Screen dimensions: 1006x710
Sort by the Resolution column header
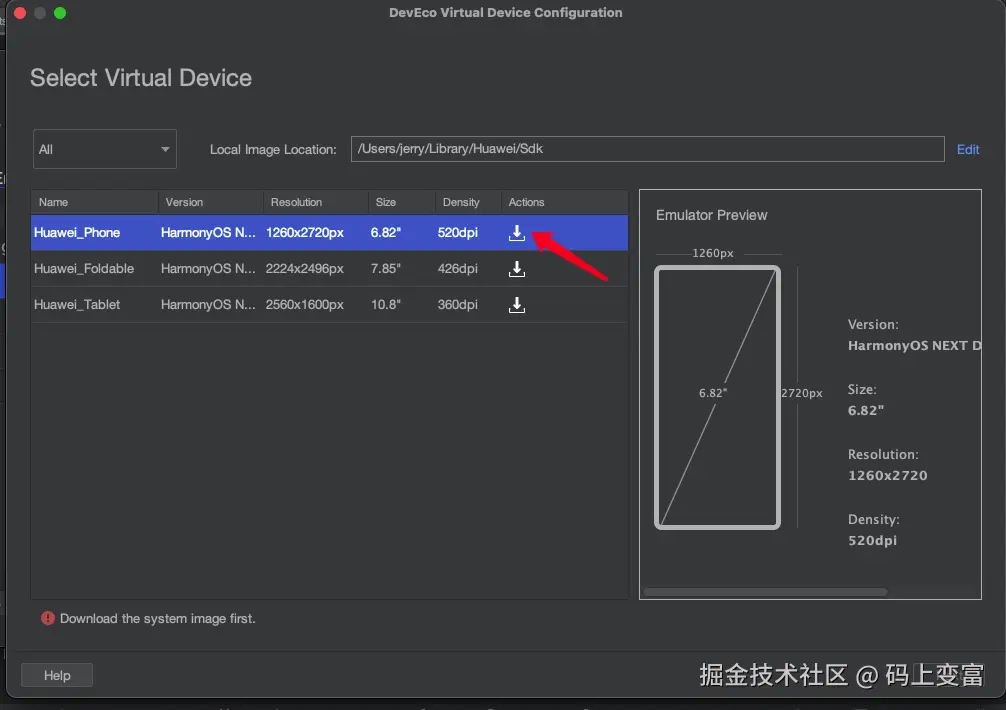click(x=316, y=202)
